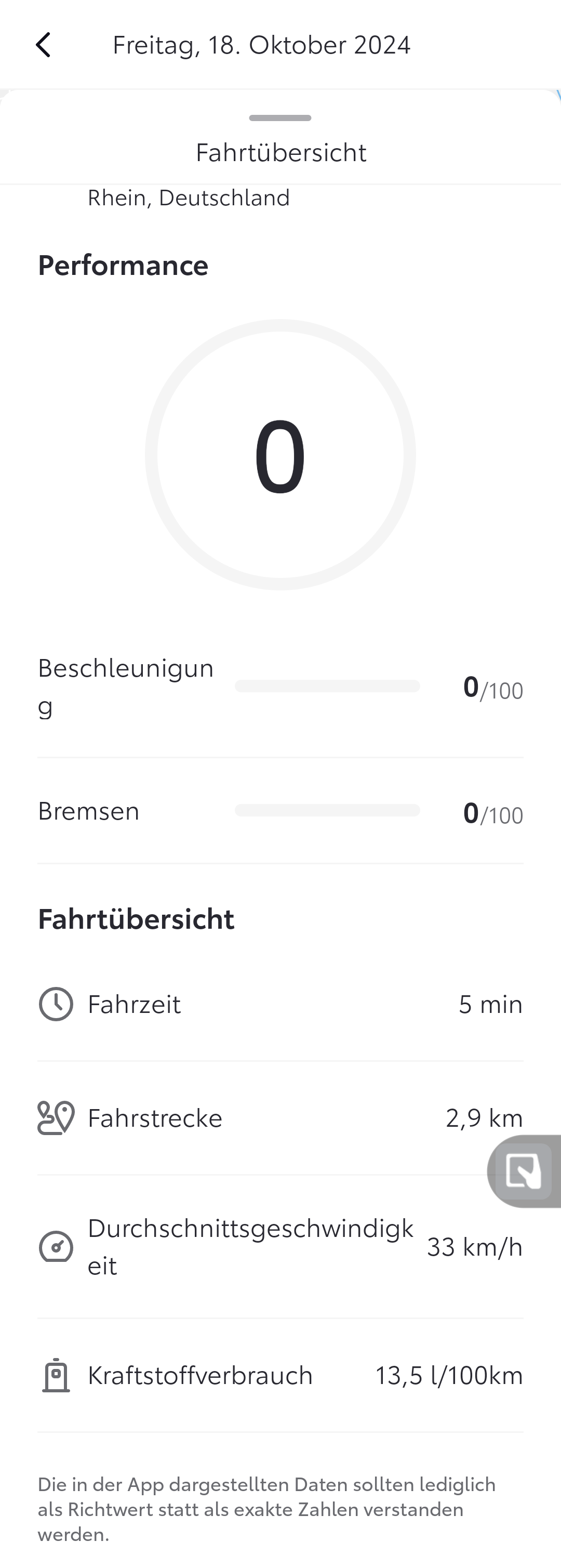Click the Beschleunigung progress bar

click(327, 686)
